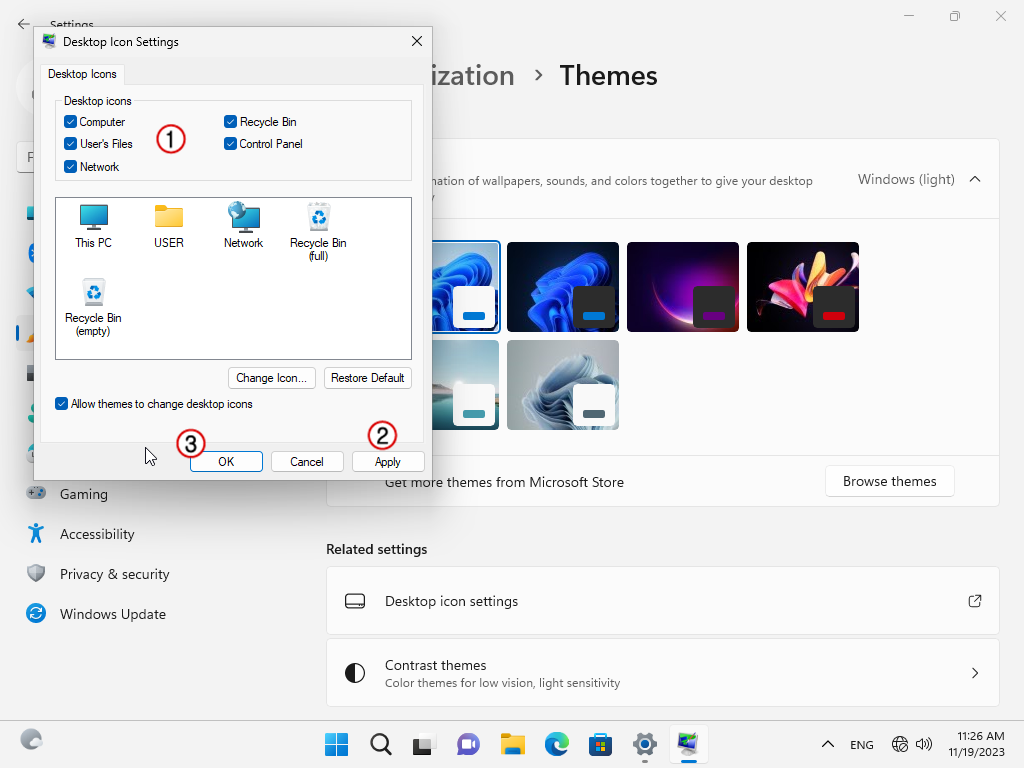Open taskbar Search magnifier
The image size is (1024, 768).
[380, 744]
